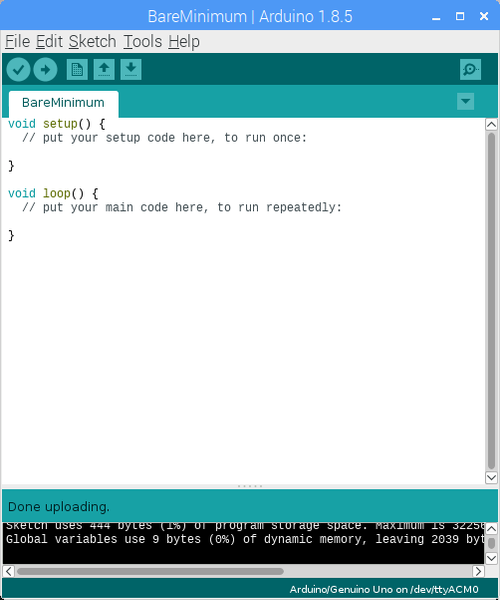
Task: Create a new sketch with New icon
Action: pyautogui.click(x=77, y=70)
